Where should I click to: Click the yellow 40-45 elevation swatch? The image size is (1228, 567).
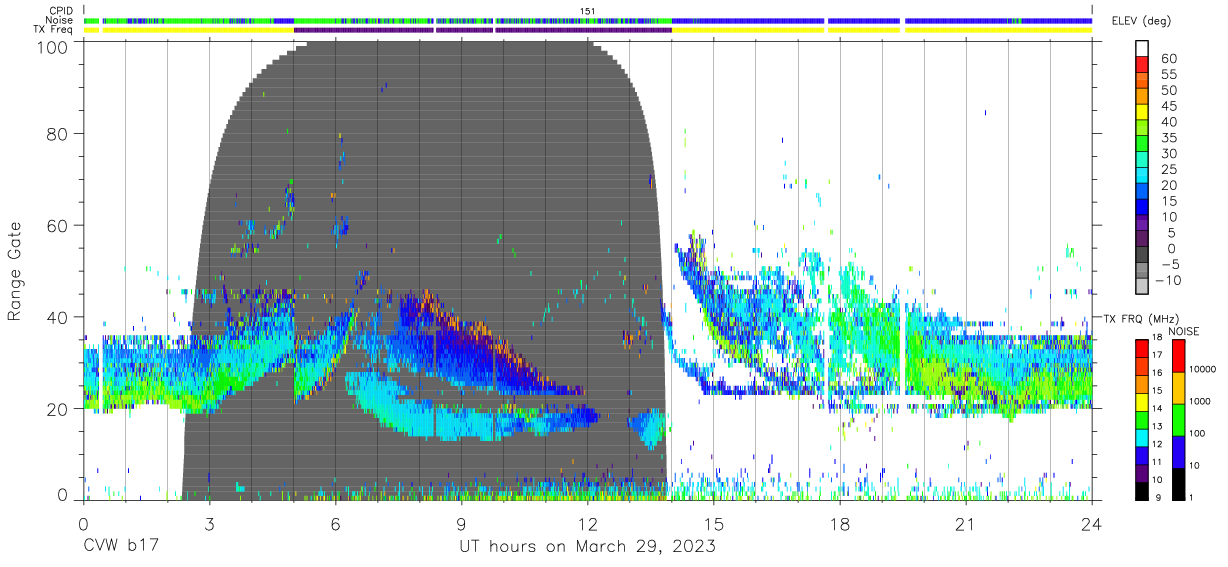point(1142,113)
